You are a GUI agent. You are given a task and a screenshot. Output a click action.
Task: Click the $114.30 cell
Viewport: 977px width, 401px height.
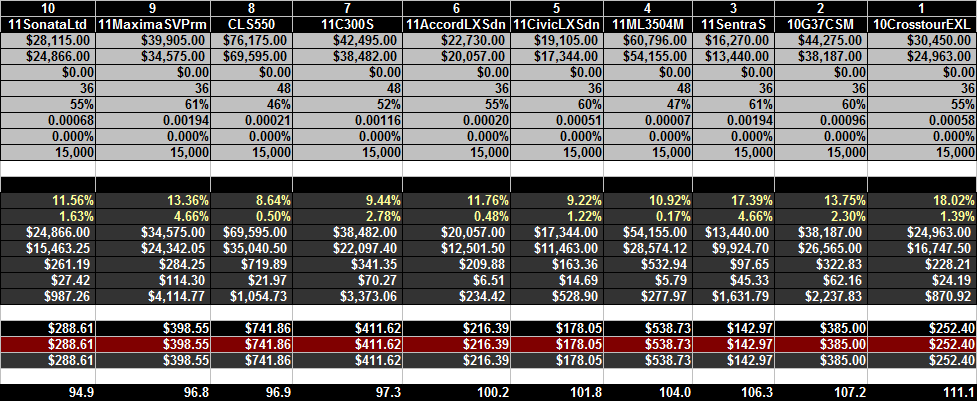[x=153, y=280]
